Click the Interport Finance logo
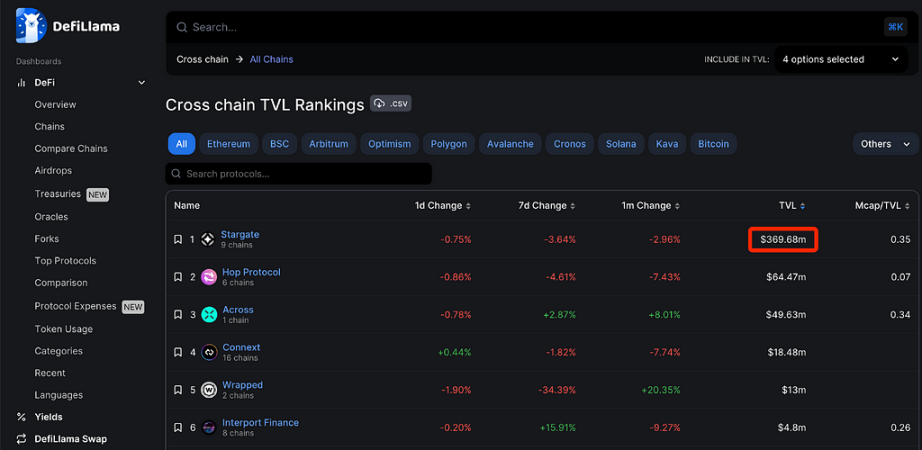Screen dimensions: 922x450 (209, 428)
